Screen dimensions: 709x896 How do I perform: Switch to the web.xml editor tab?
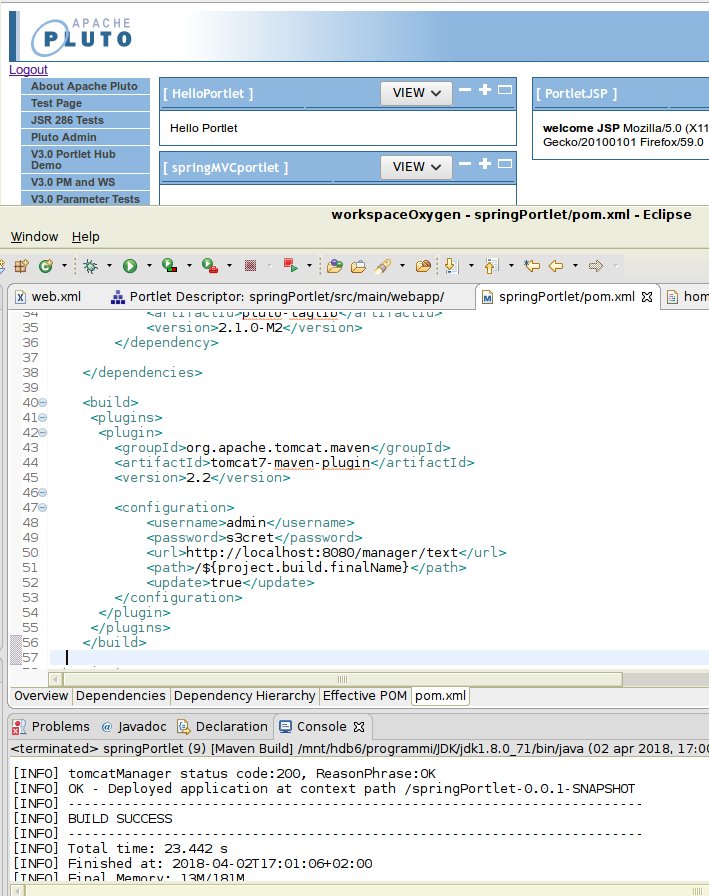pyautogui.click(x=49, y=297)
